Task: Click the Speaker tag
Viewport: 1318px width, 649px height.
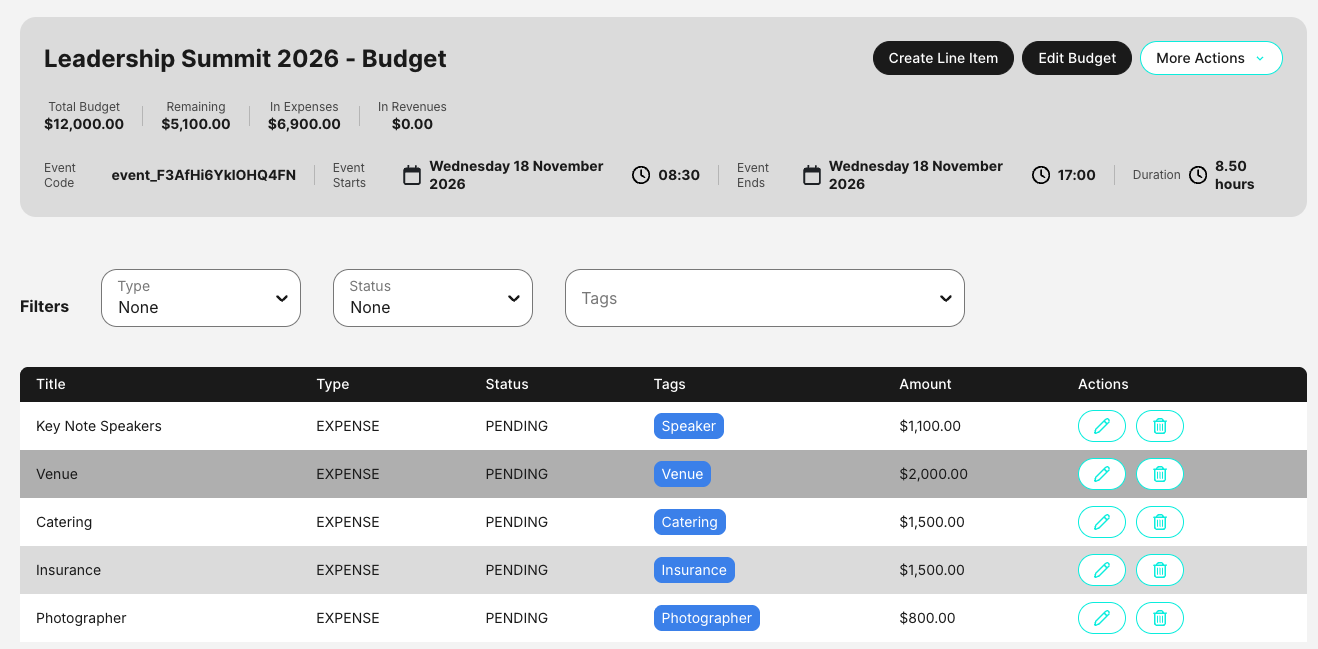Action: (688, 426)
